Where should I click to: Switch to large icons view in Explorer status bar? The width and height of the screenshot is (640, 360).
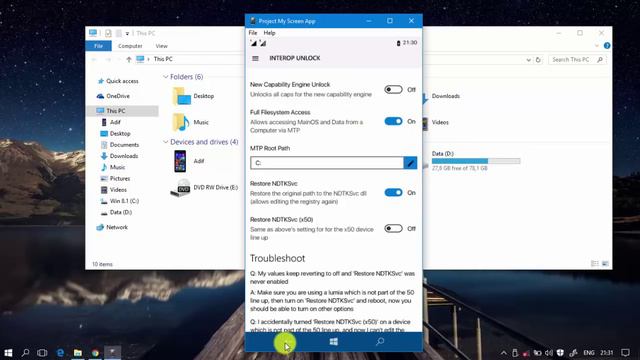pos(605,264)
